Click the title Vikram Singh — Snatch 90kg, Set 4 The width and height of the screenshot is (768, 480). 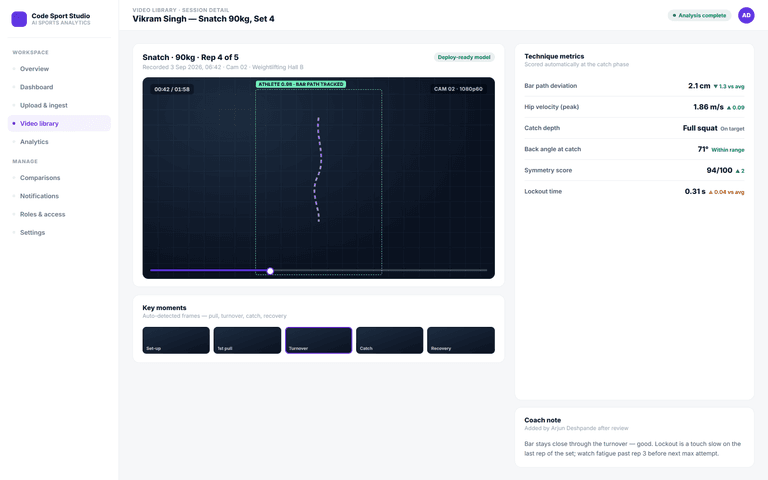point(203,19)
